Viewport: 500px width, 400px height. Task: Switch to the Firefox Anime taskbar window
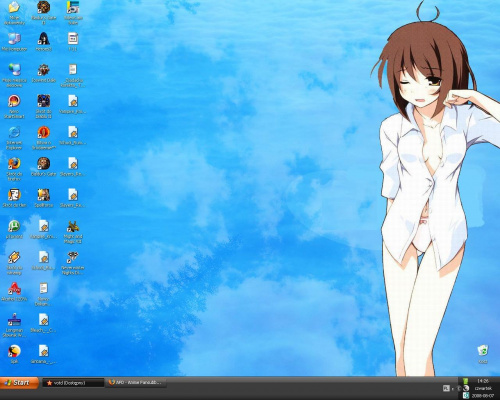pyautogui.click(x=136, y=382)
